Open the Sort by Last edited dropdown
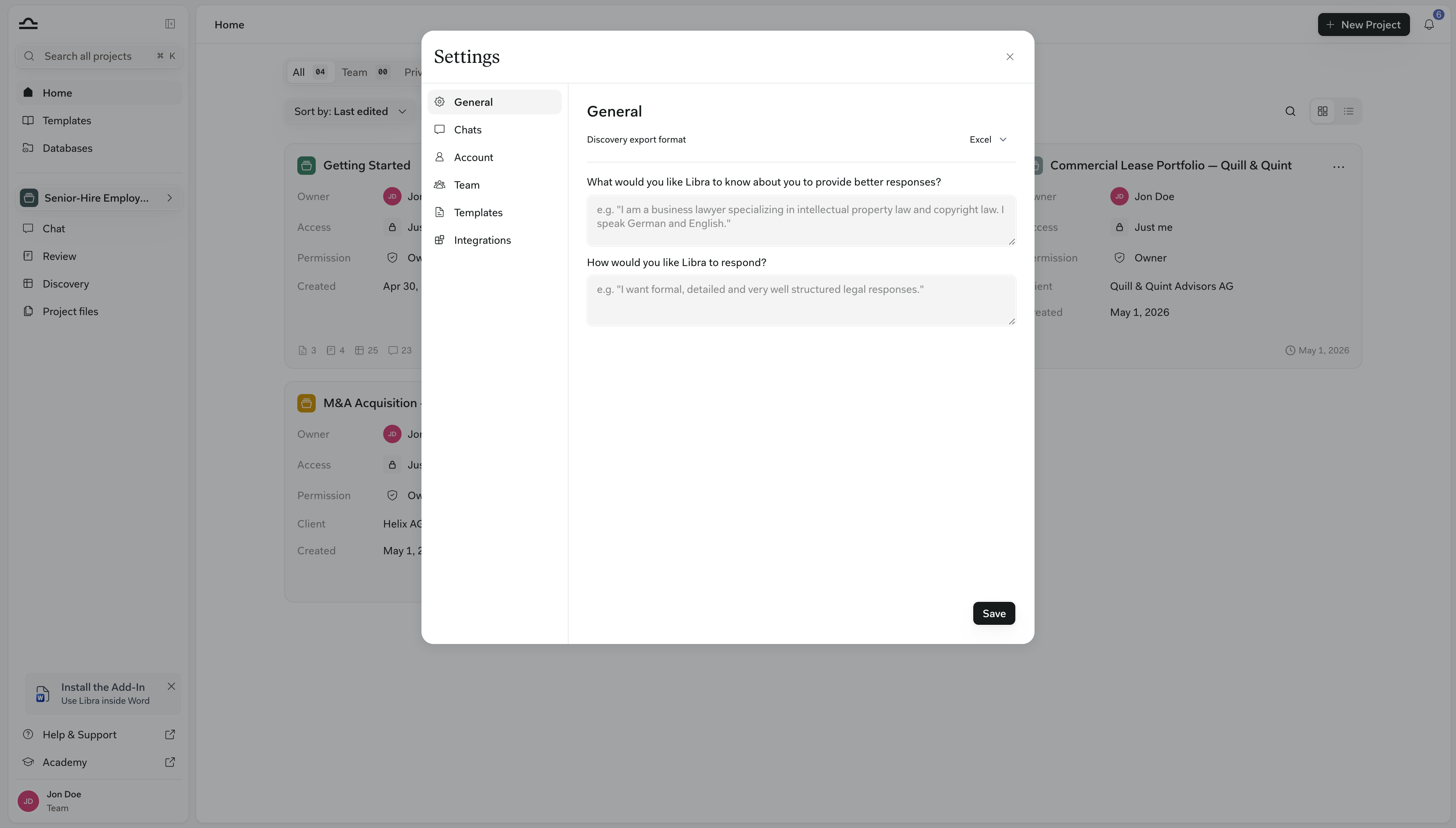1456x828 pixels. click(x=350, y=112)
